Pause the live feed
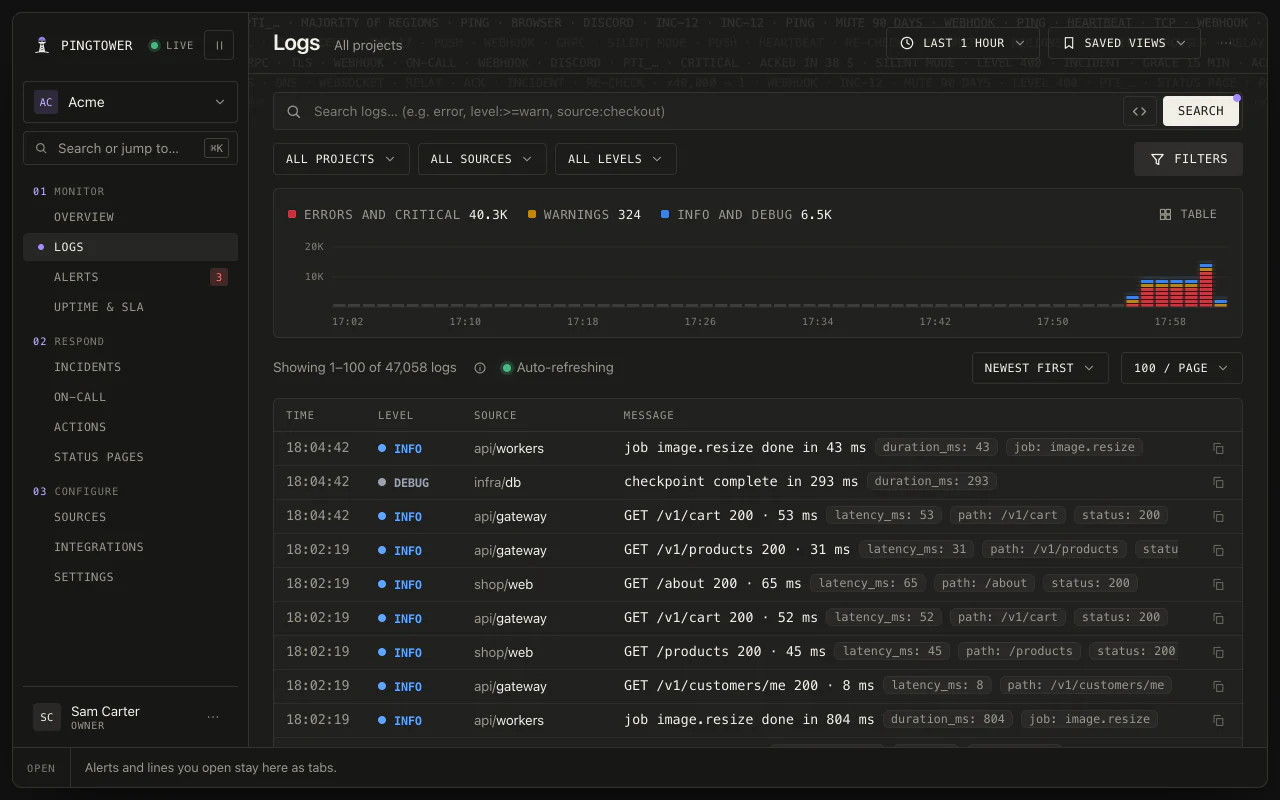This screenshot has width=1280, height=800. [x=219, y=45]
